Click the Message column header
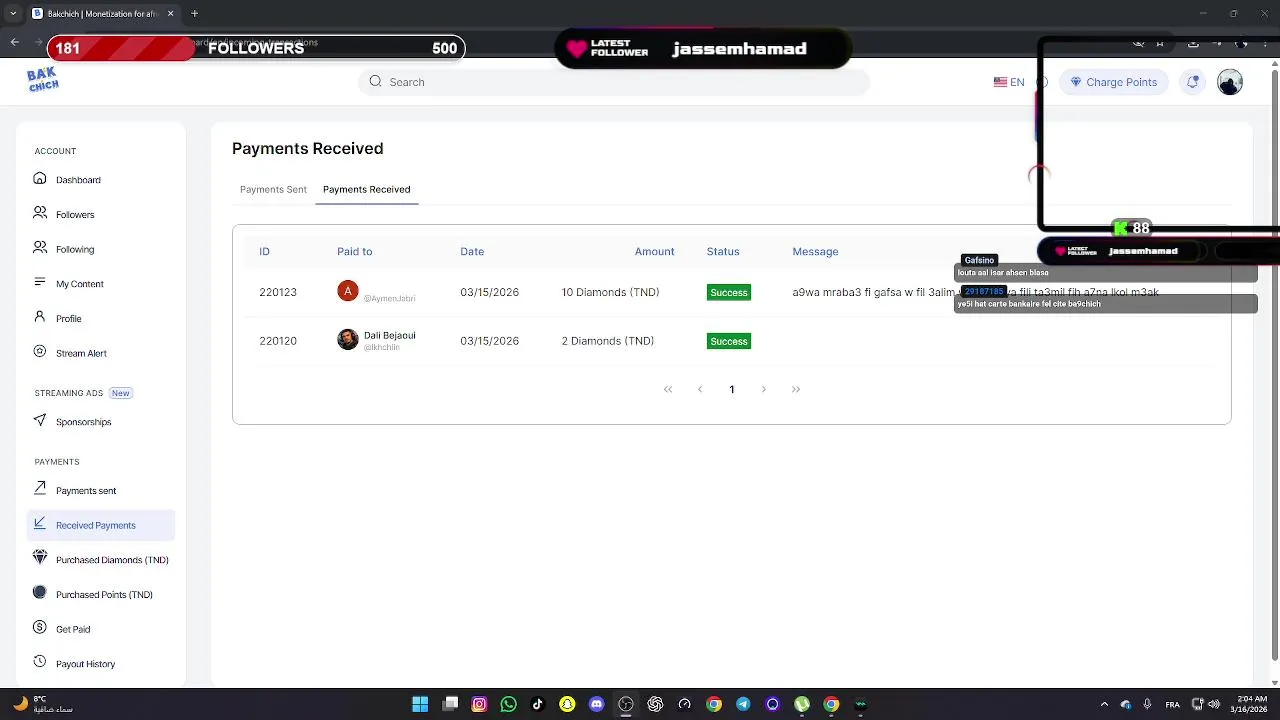1280x720 pixels. 815,251
